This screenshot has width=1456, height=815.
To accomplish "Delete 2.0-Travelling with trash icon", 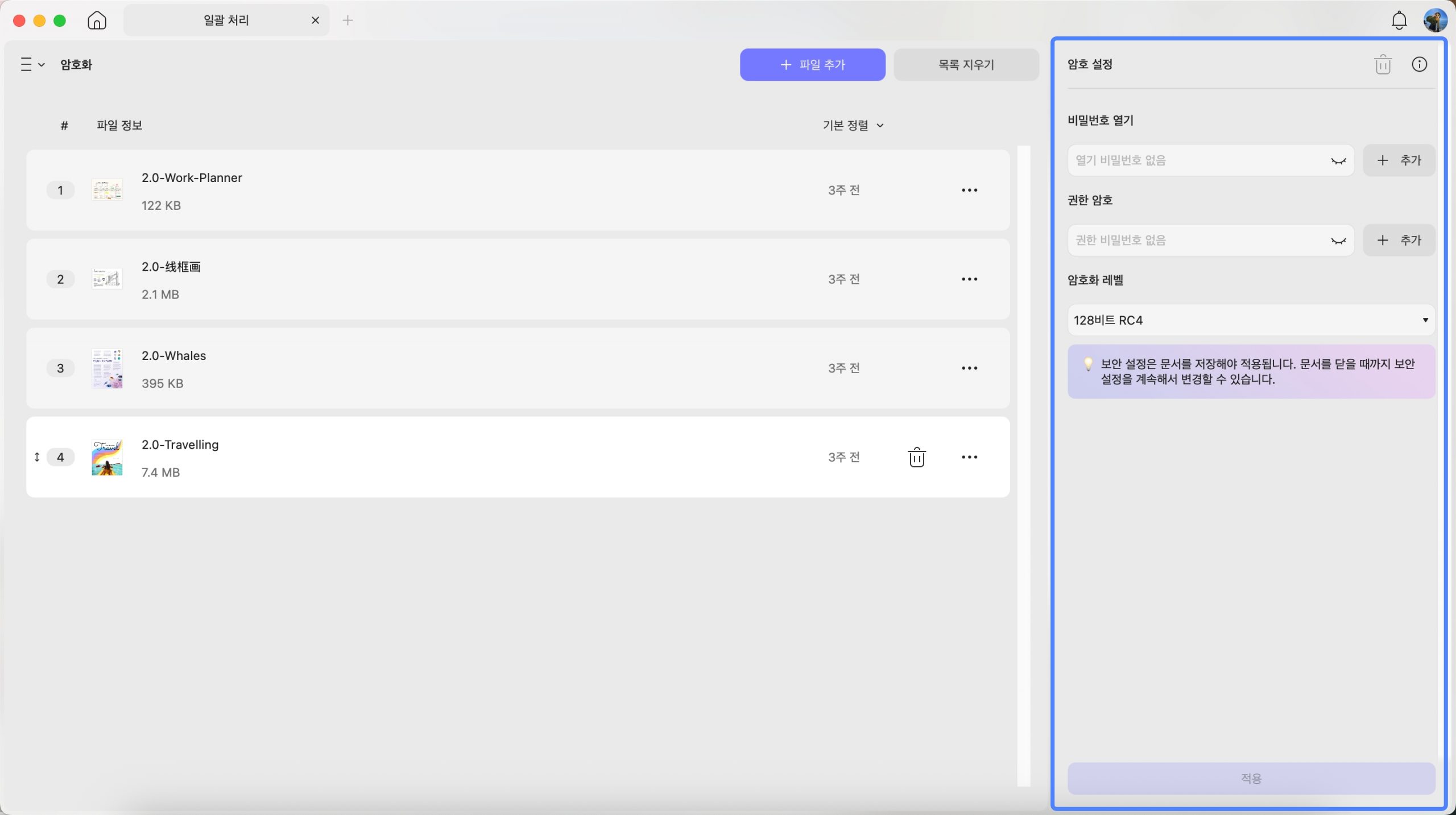I will (x=916, y=457).
